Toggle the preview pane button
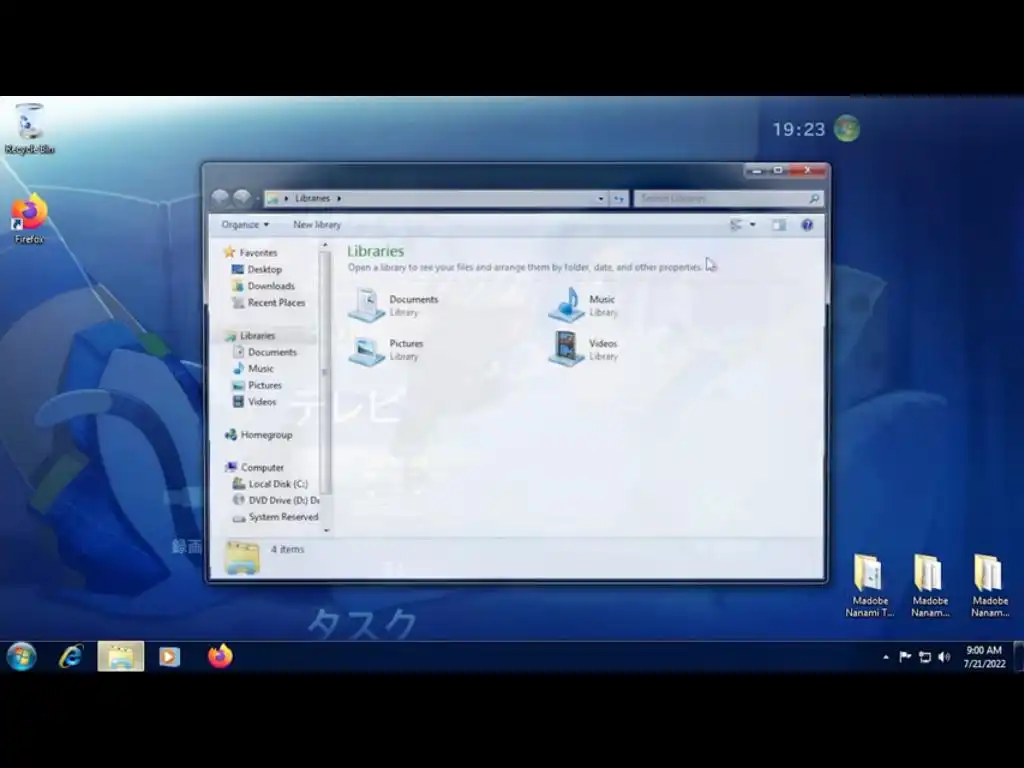The height and width of the screenshot is (768, 1024). (778, 225)
